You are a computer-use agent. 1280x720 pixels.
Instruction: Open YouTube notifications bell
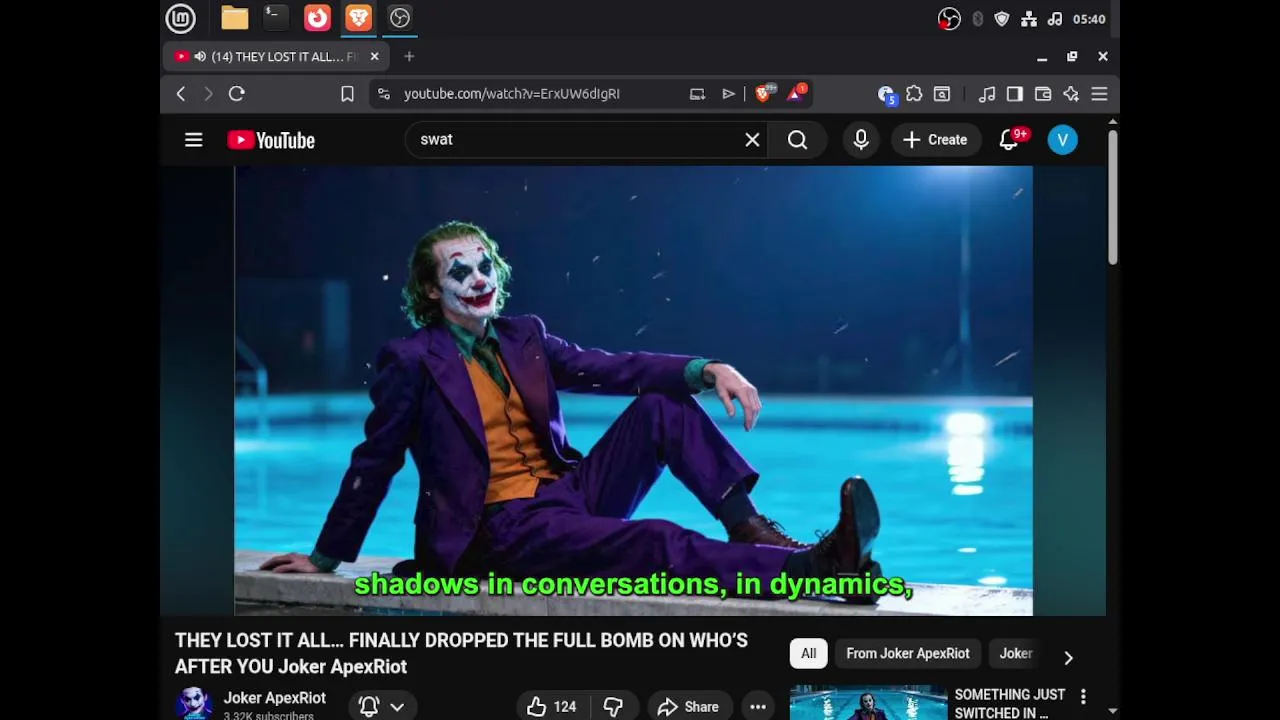click(x=1010, y=140)
